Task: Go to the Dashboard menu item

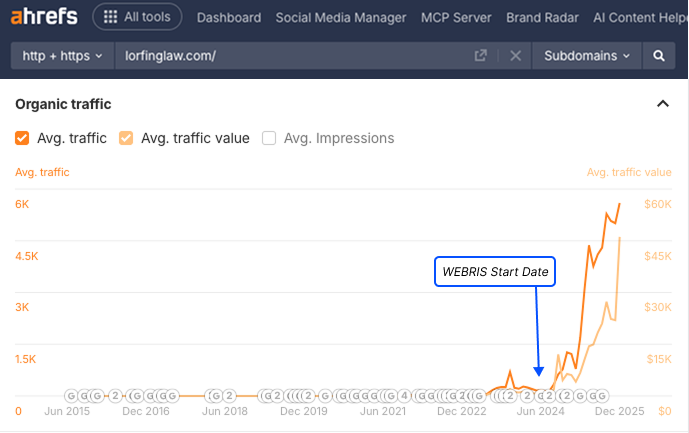Action: pyautogui.click(x=229, y=17)
